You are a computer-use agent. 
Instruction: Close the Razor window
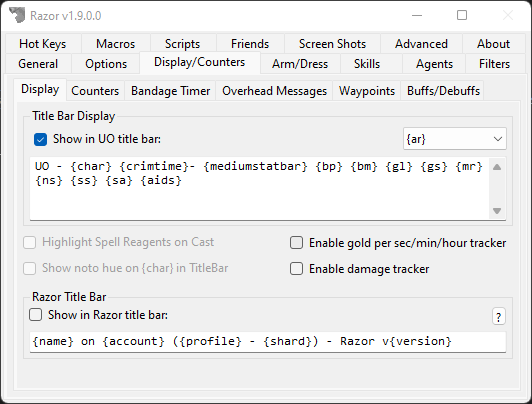point(508,15)
